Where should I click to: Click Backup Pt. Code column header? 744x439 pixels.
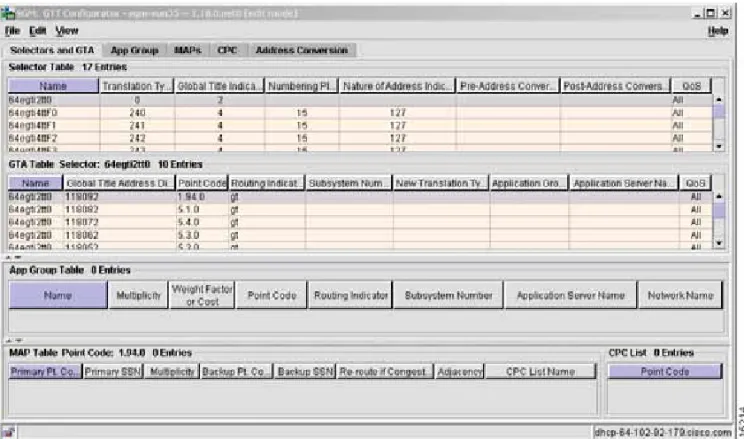tap(236, 372)
